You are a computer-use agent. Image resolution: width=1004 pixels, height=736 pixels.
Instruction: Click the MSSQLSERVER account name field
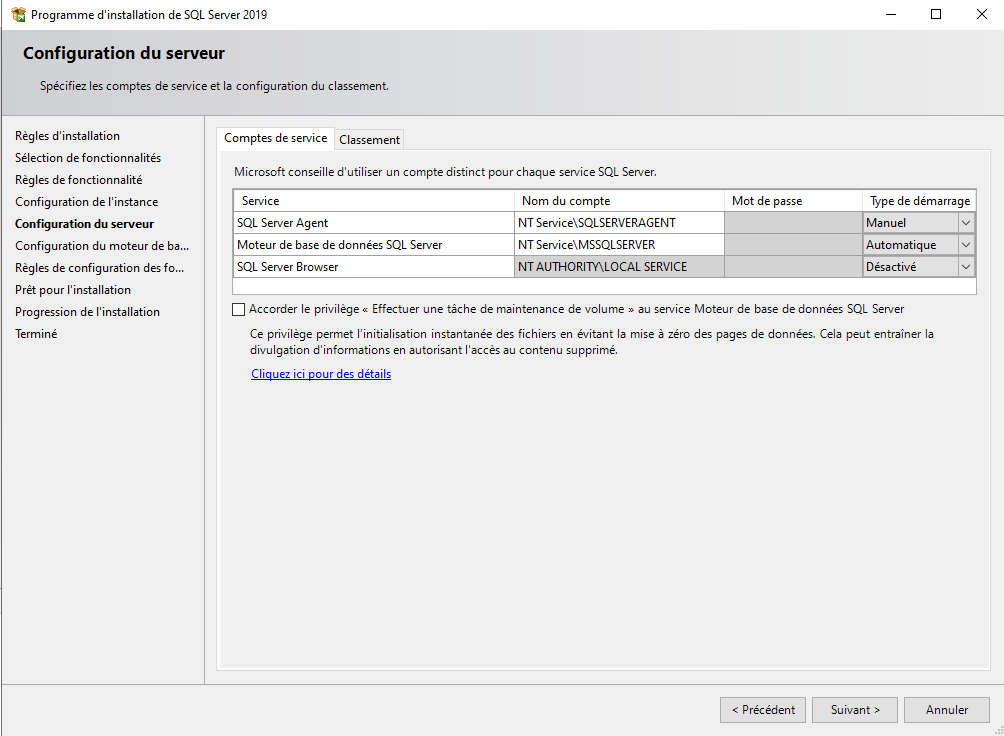618,245
